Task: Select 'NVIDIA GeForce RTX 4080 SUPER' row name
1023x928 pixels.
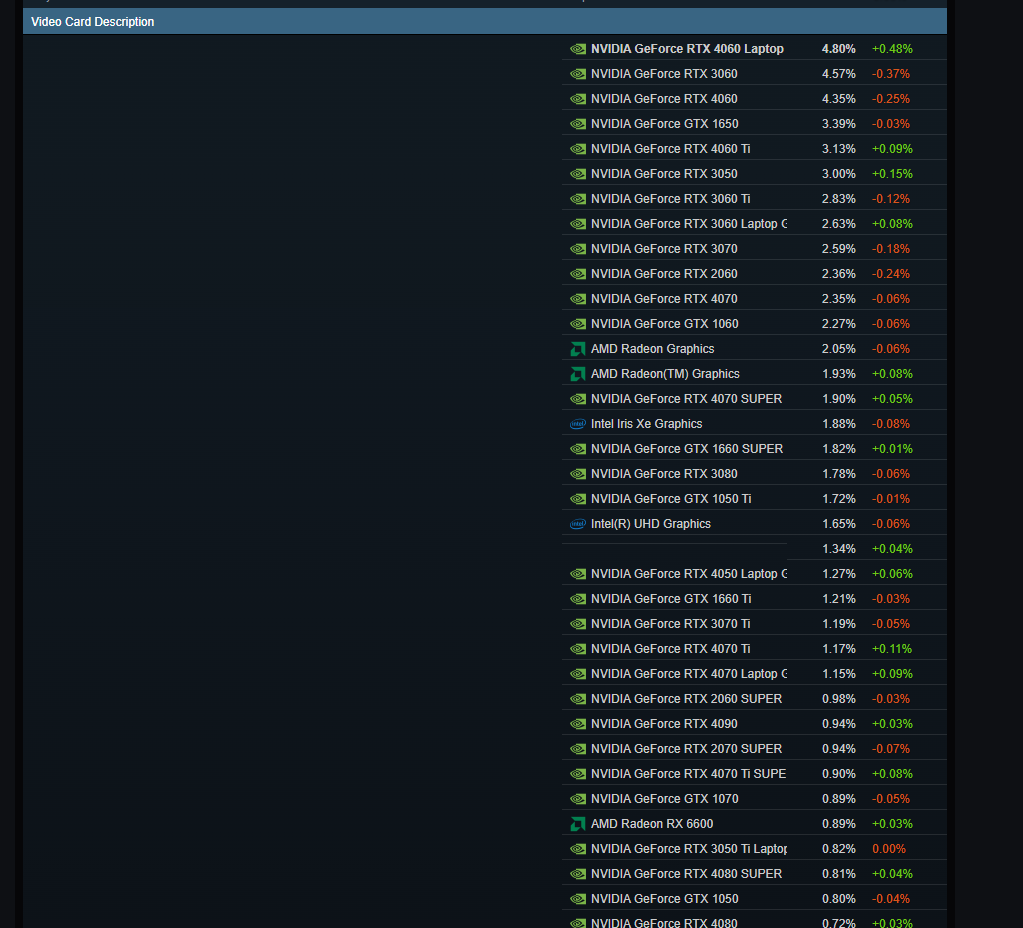Action: coord(686,874)
